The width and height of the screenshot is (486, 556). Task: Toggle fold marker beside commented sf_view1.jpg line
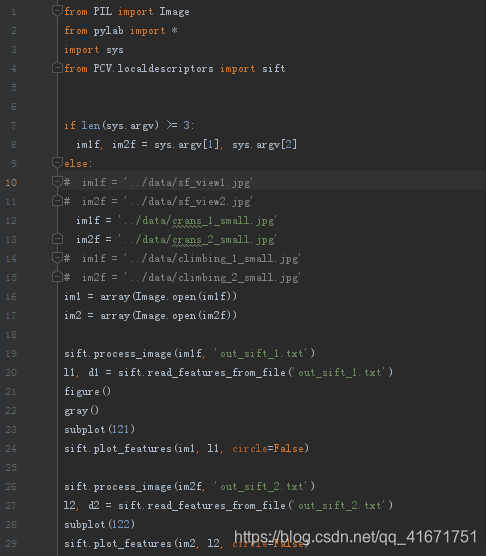[57, 182]
